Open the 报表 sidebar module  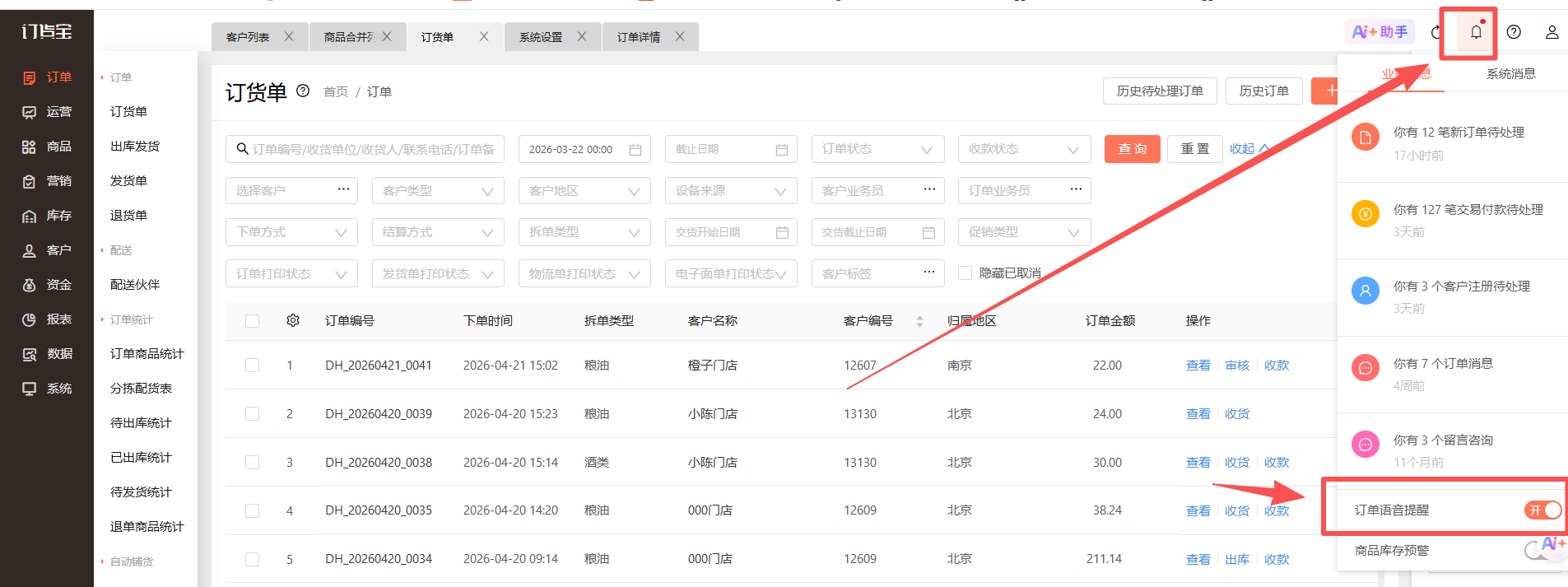(47, 319)
